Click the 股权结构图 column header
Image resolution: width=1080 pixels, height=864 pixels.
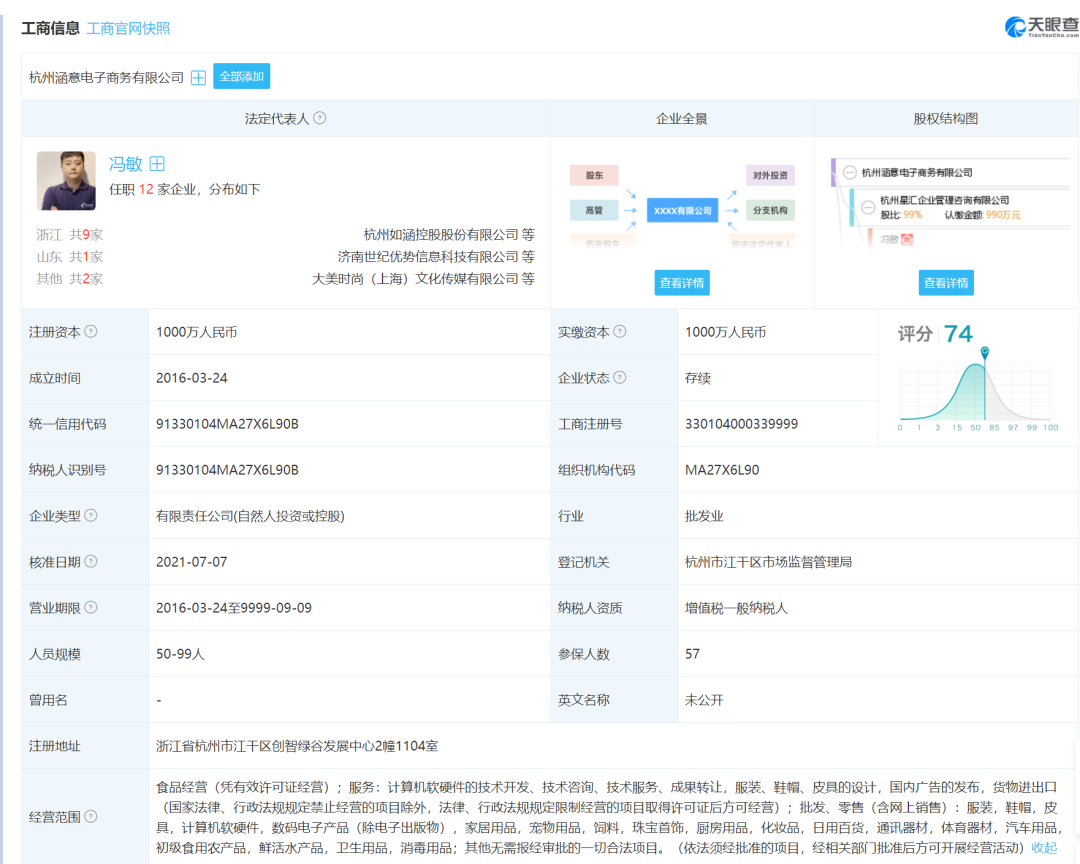pos(946,119)
